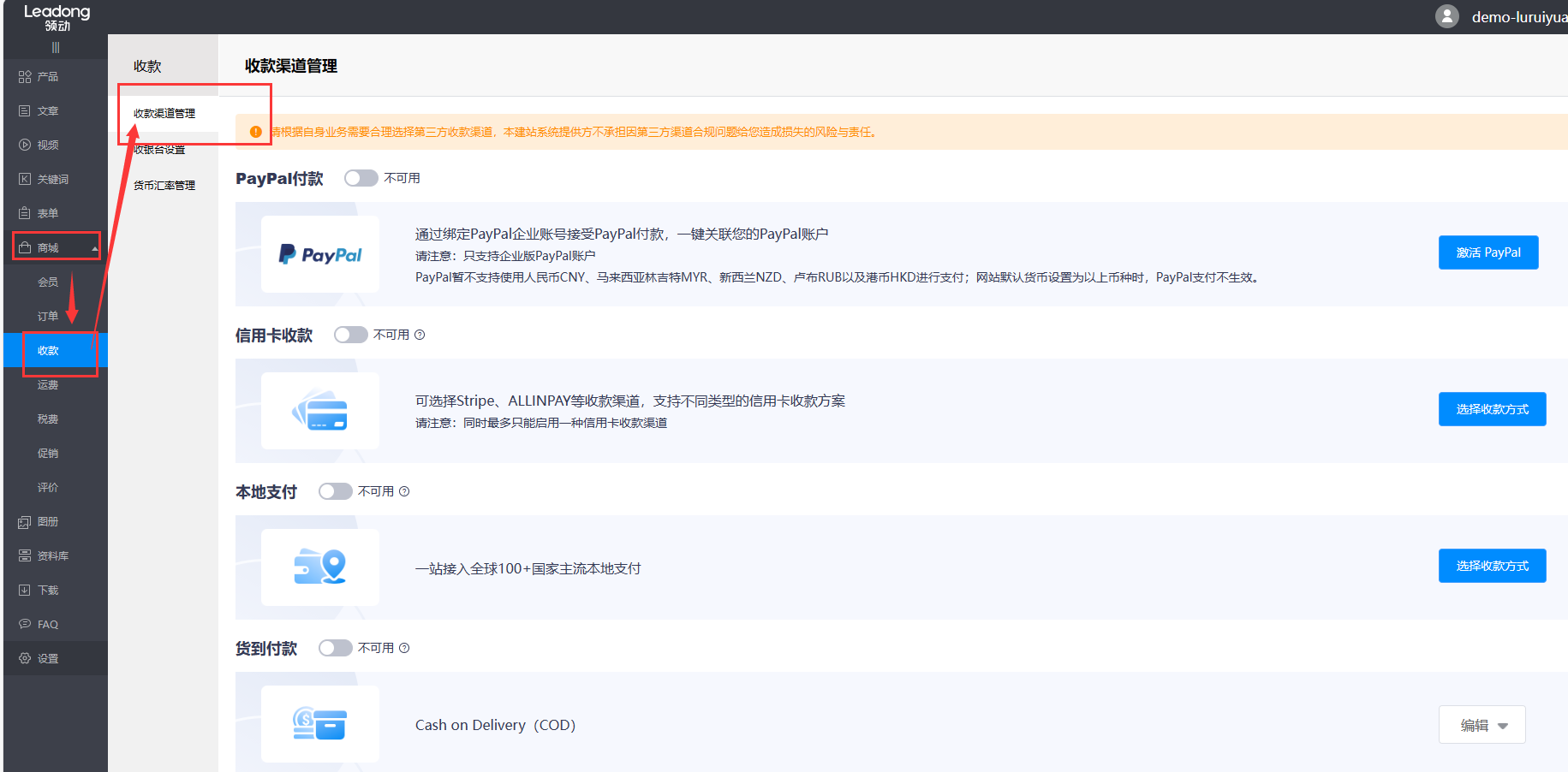The width and height of the screenshot is (1568, 772).
Task: Click the 激活 PayPal button
Action: click(x=1488, y=252)
